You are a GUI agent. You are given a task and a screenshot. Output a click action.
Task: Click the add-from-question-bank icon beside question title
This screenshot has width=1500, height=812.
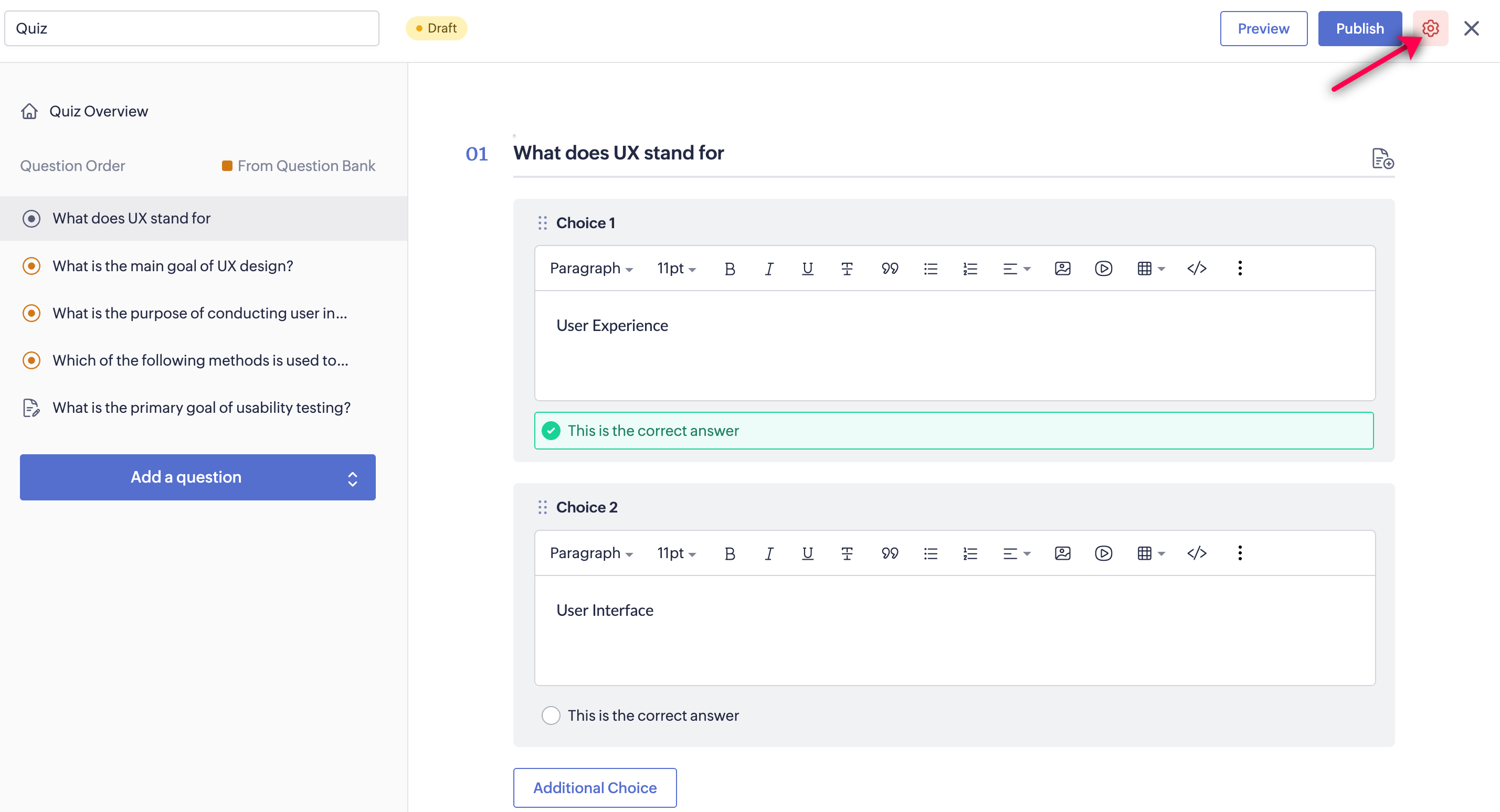point(1382,158)
